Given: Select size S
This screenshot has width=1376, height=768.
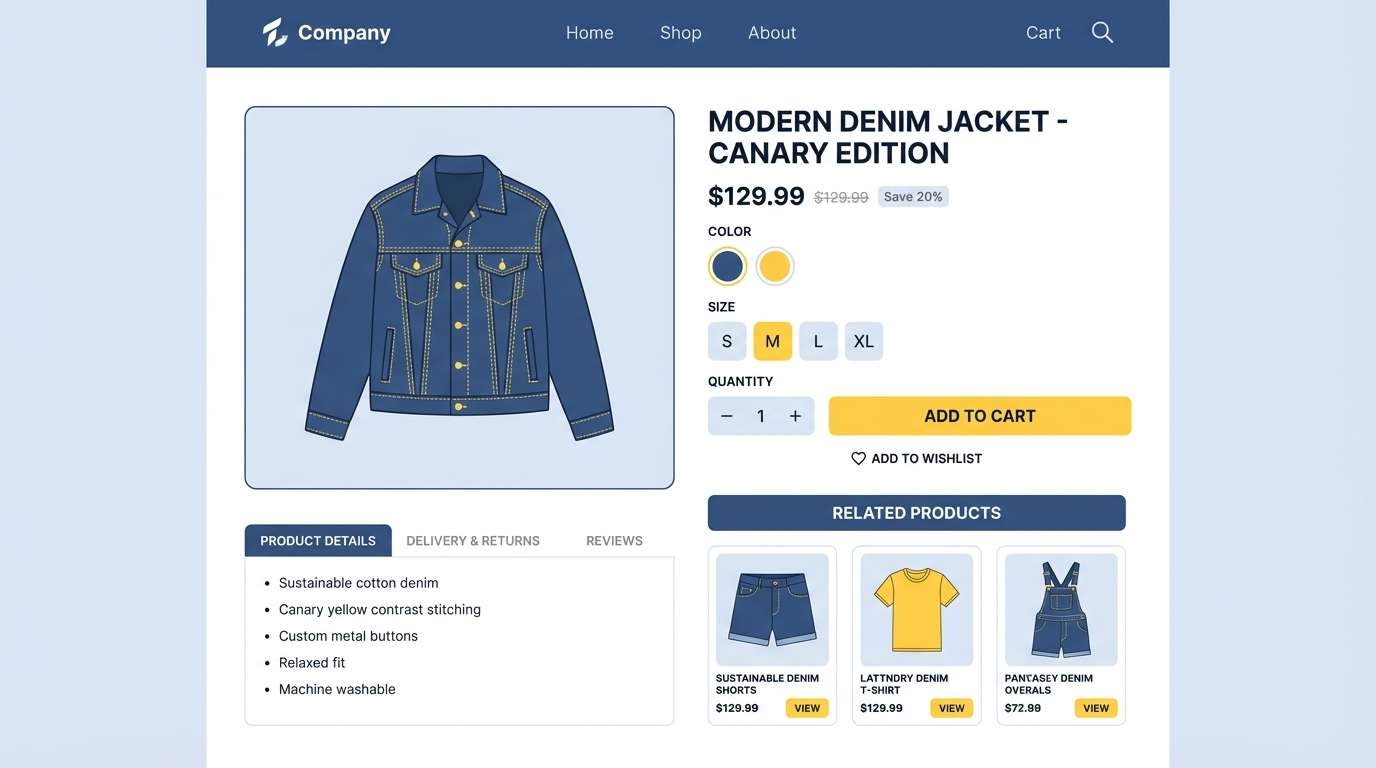Looking at the screenshot, I should (x=727, y=341).
